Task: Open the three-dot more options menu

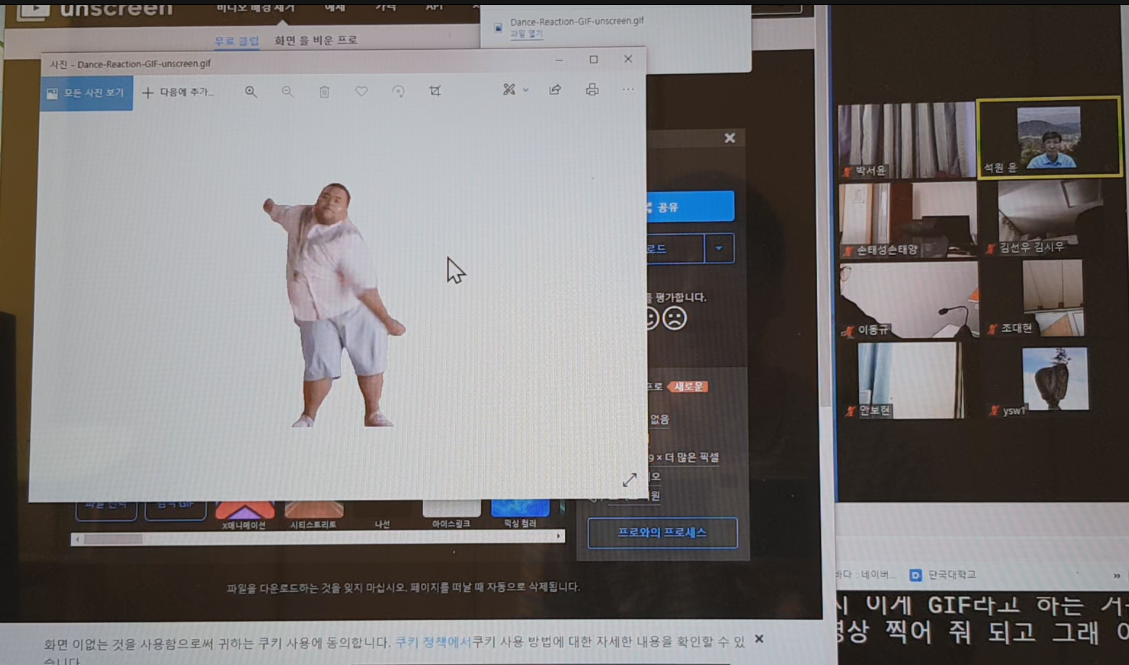Action: pos(628,90)
